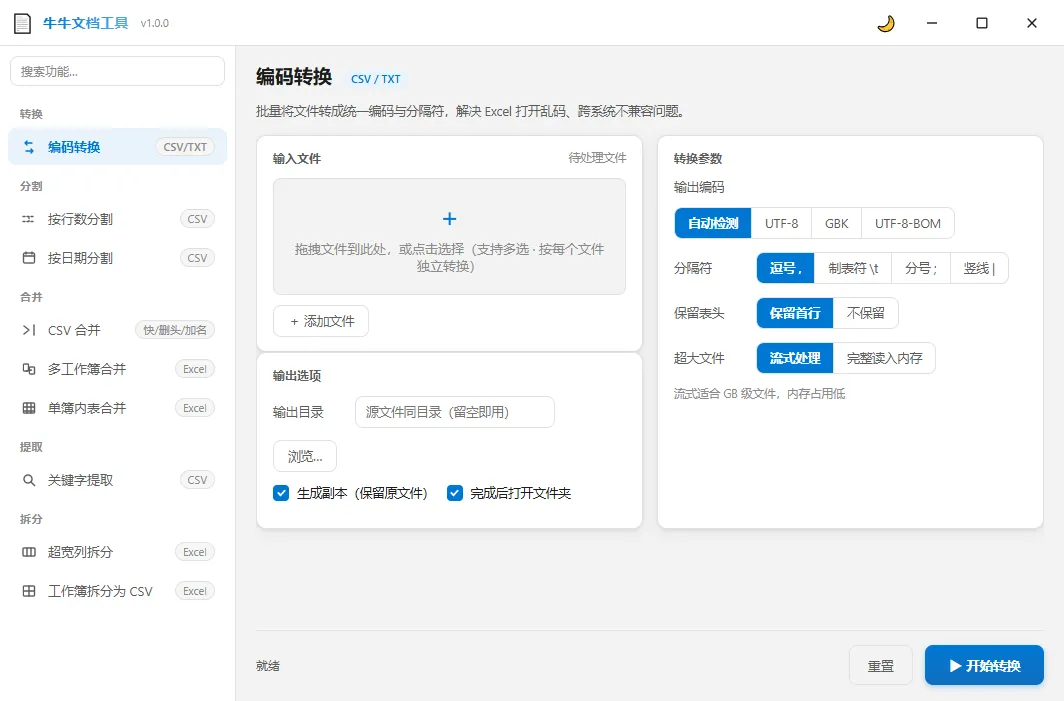This screenshot has height=701, width=1064.
Task: Toggle dark mode with the moon icon
Action: (886, 24)
